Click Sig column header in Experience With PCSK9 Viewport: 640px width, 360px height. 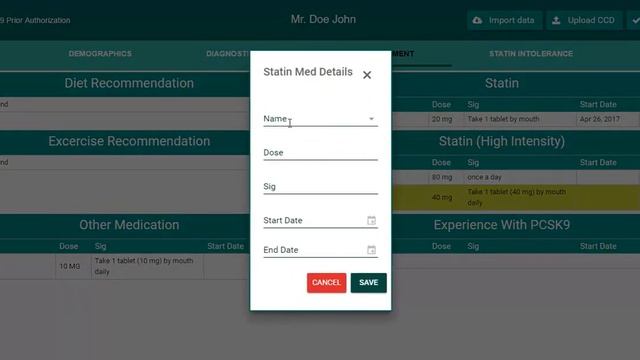tap(473, 246)
